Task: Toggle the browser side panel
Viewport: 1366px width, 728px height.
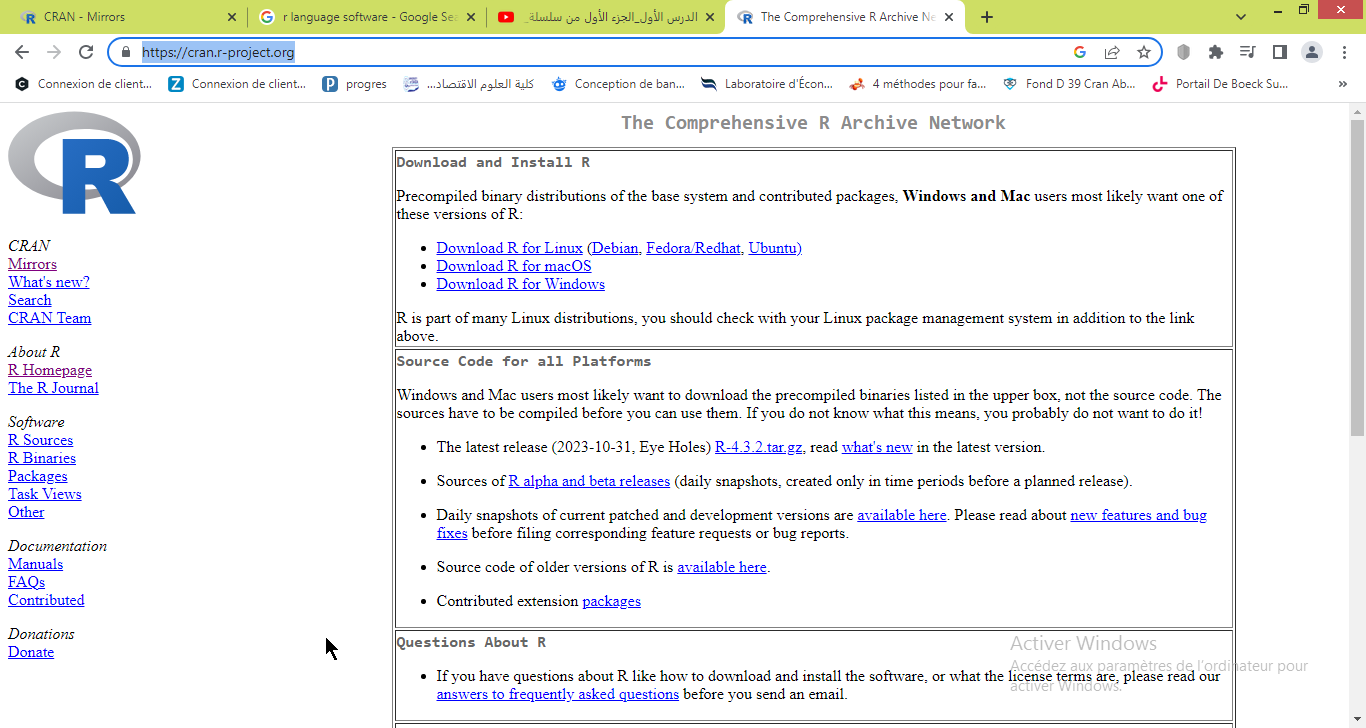Action: [1279, 52]
